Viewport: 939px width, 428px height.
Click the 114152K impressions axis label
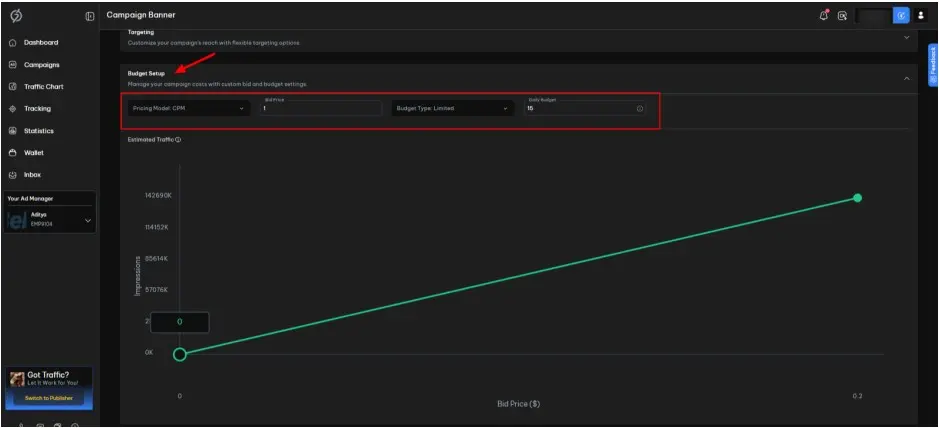158,227
